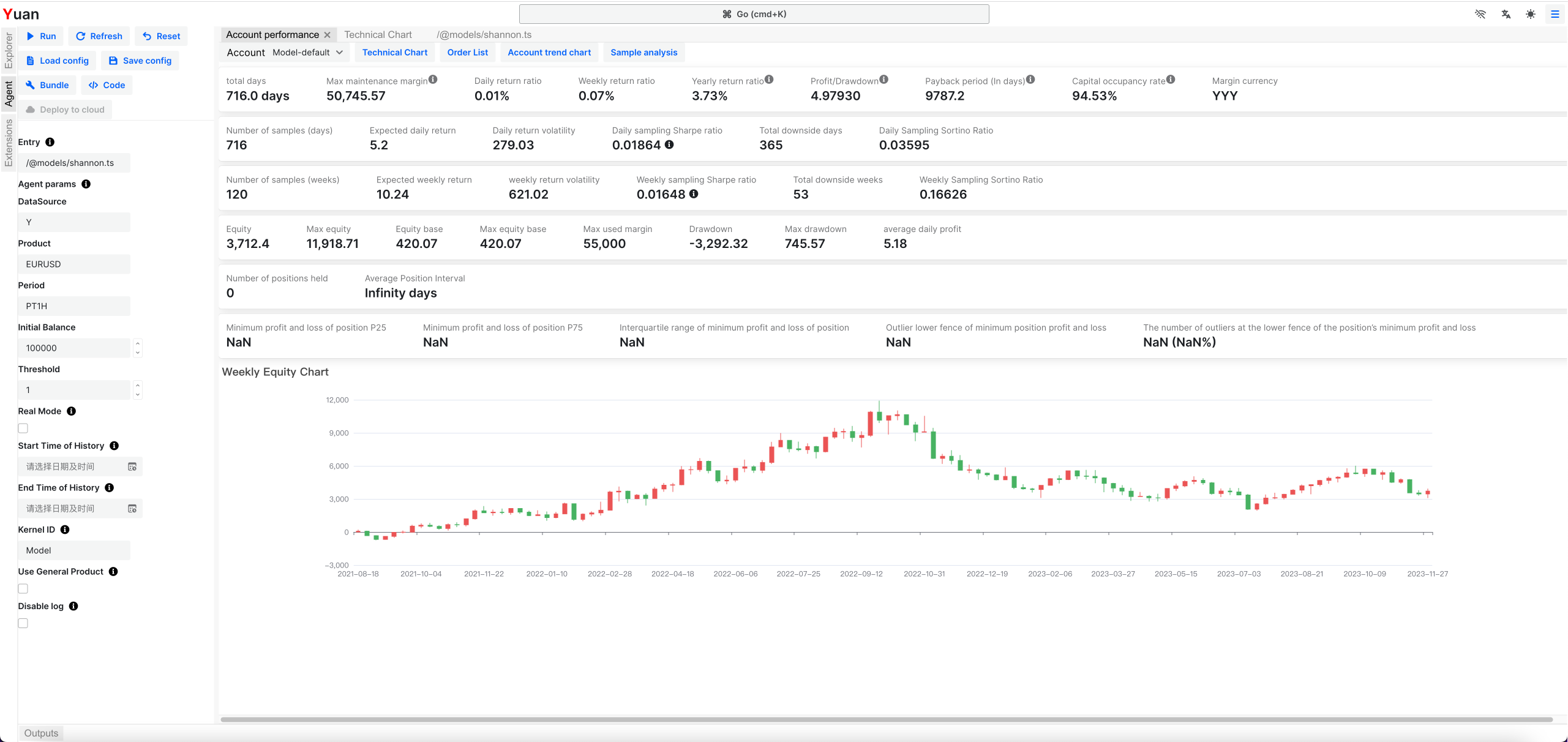The width and height of the screenshot is (1568, 742).
Task: Switch to the Technical Chart tab
Action: tap(378, 35)
